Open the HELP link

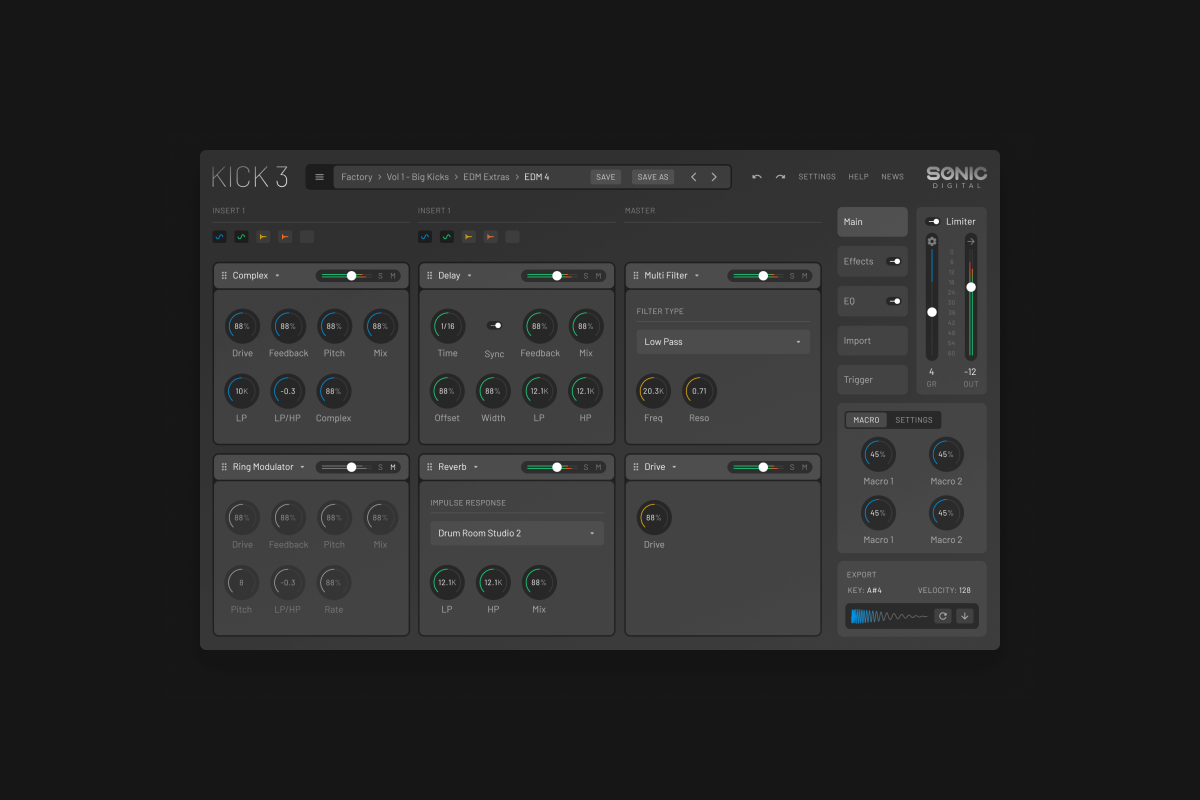click(x=858, y=177)
